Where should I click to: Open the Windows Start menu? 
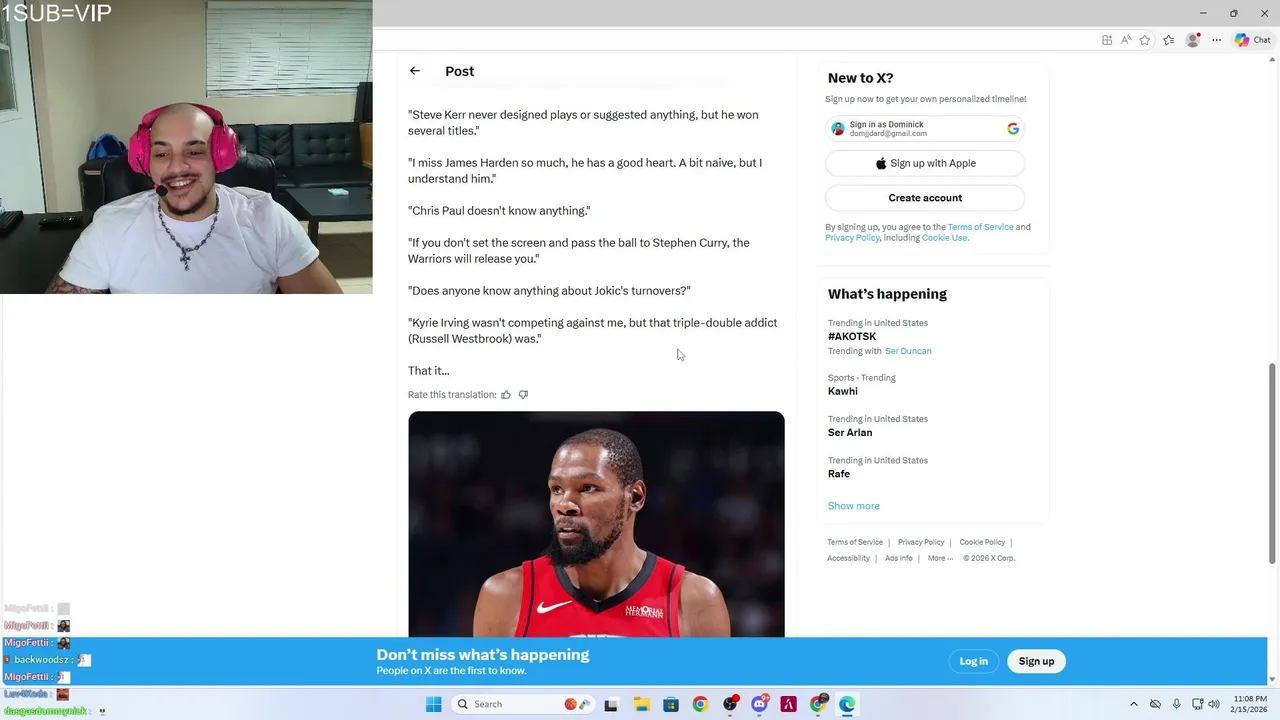[x=433, y=704]
